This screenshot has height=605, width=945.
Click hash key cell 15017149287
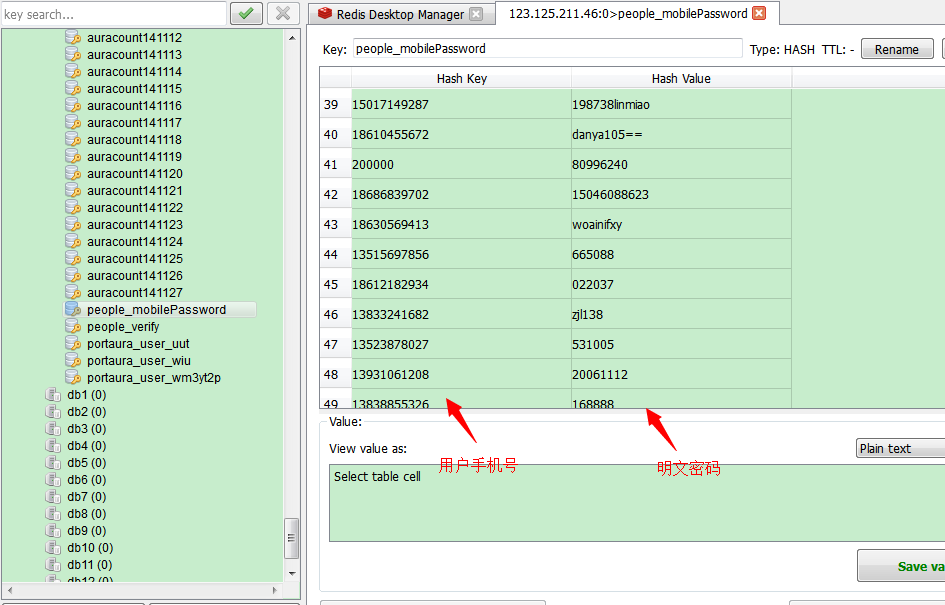(462, 104)
